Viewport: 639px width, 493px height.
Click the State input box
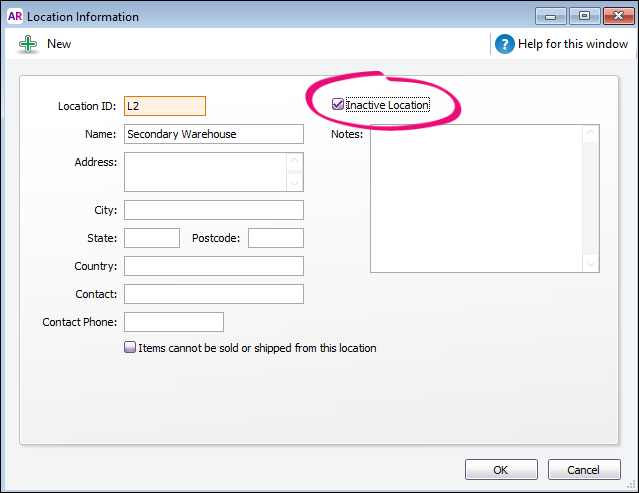coord(151,238)
